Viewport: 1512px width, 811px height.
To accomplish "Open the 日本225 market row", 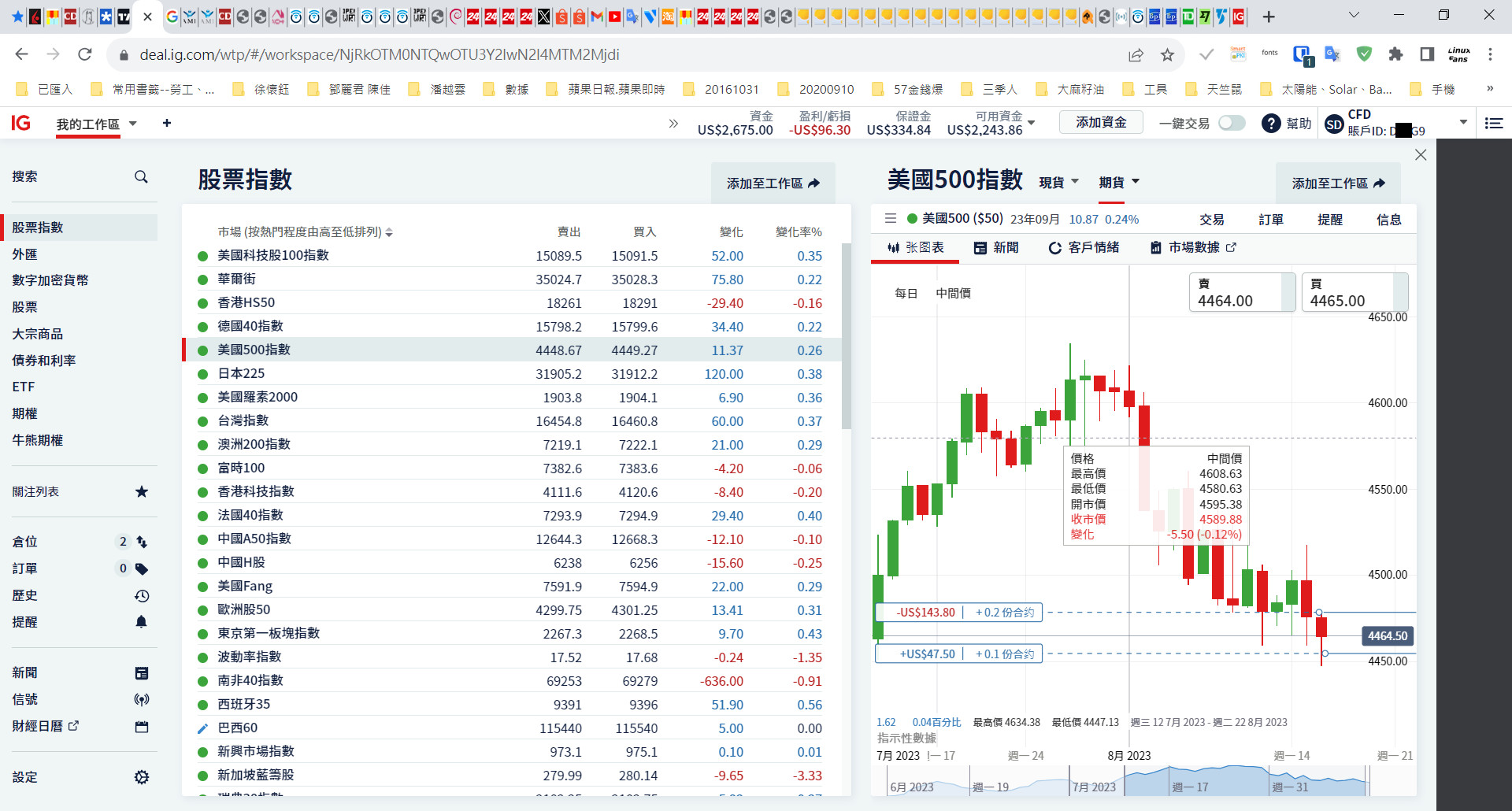I will [513, 374].
